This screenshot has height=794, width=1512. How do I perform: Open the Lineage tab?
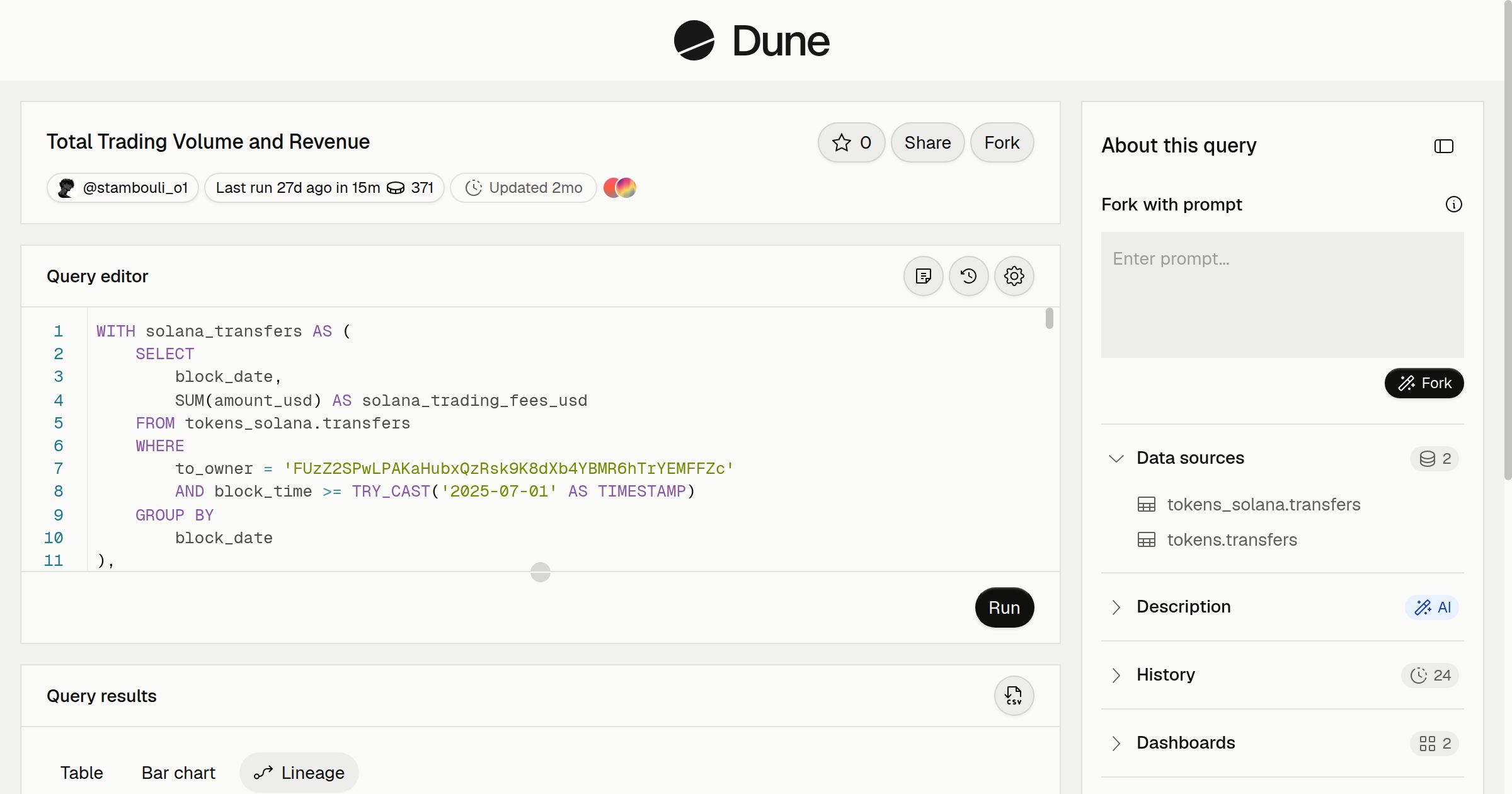tap(299, 773)
